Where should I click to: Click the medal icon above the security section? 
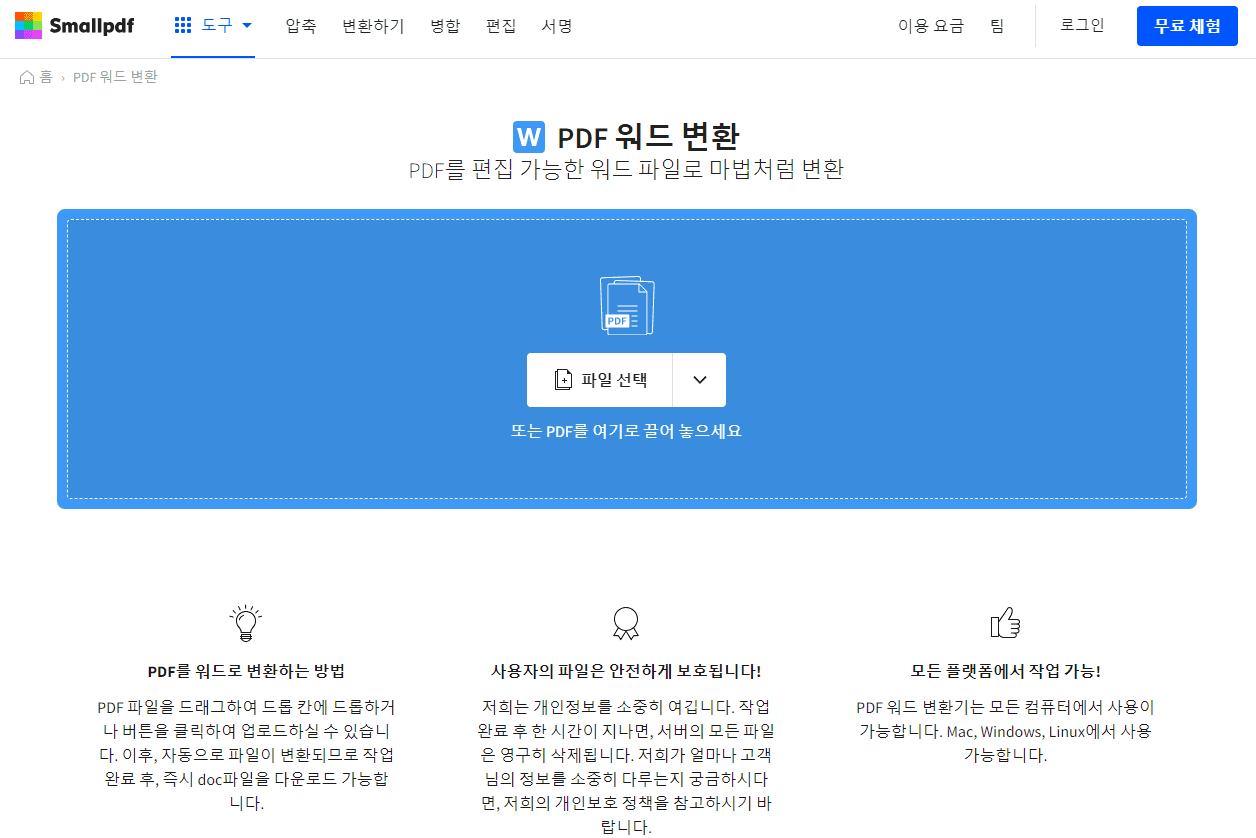(x=627, y=623)
